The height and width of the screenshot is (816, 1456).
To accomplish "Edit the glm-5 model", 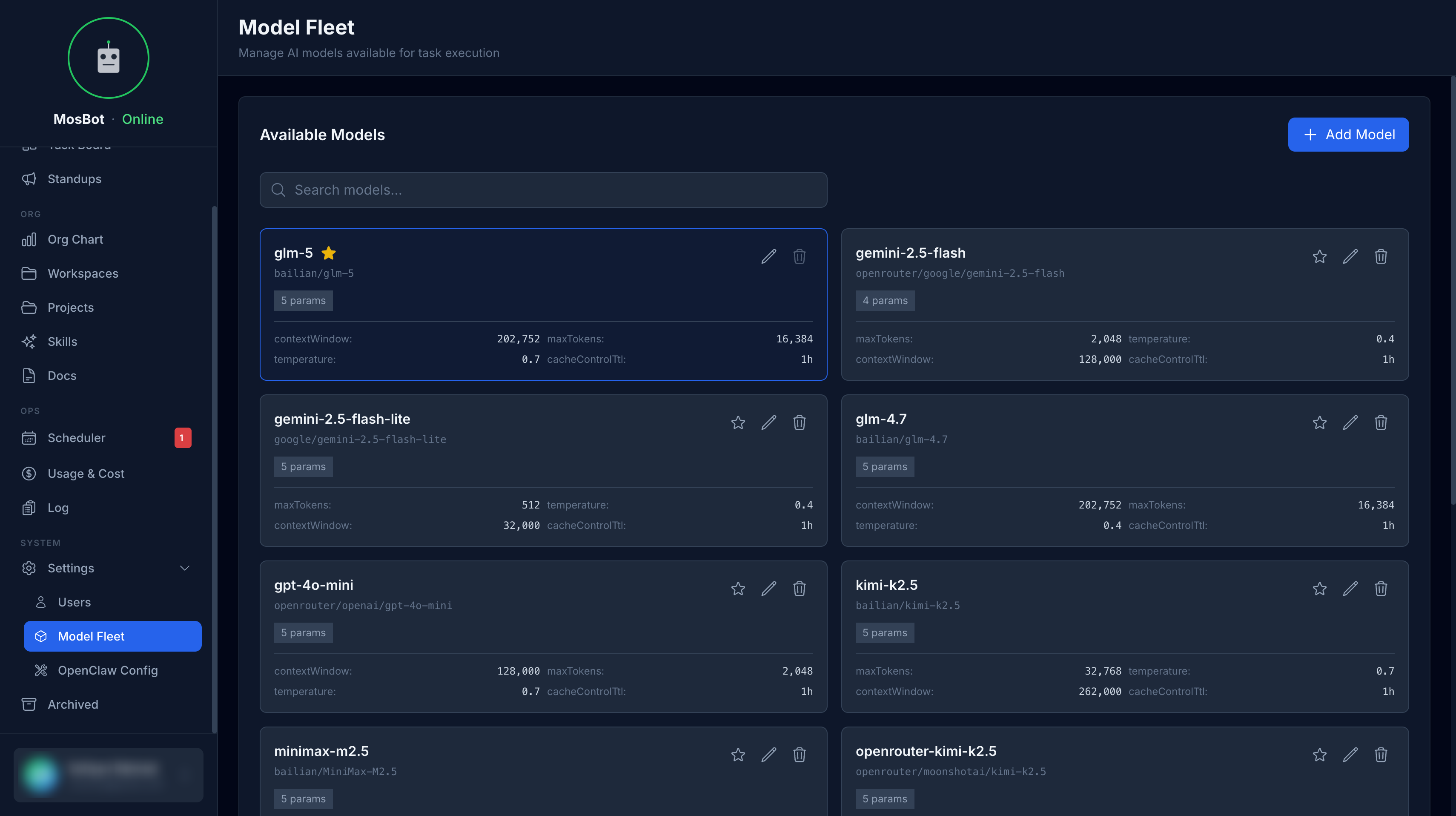I will click(x=768, y=257).
